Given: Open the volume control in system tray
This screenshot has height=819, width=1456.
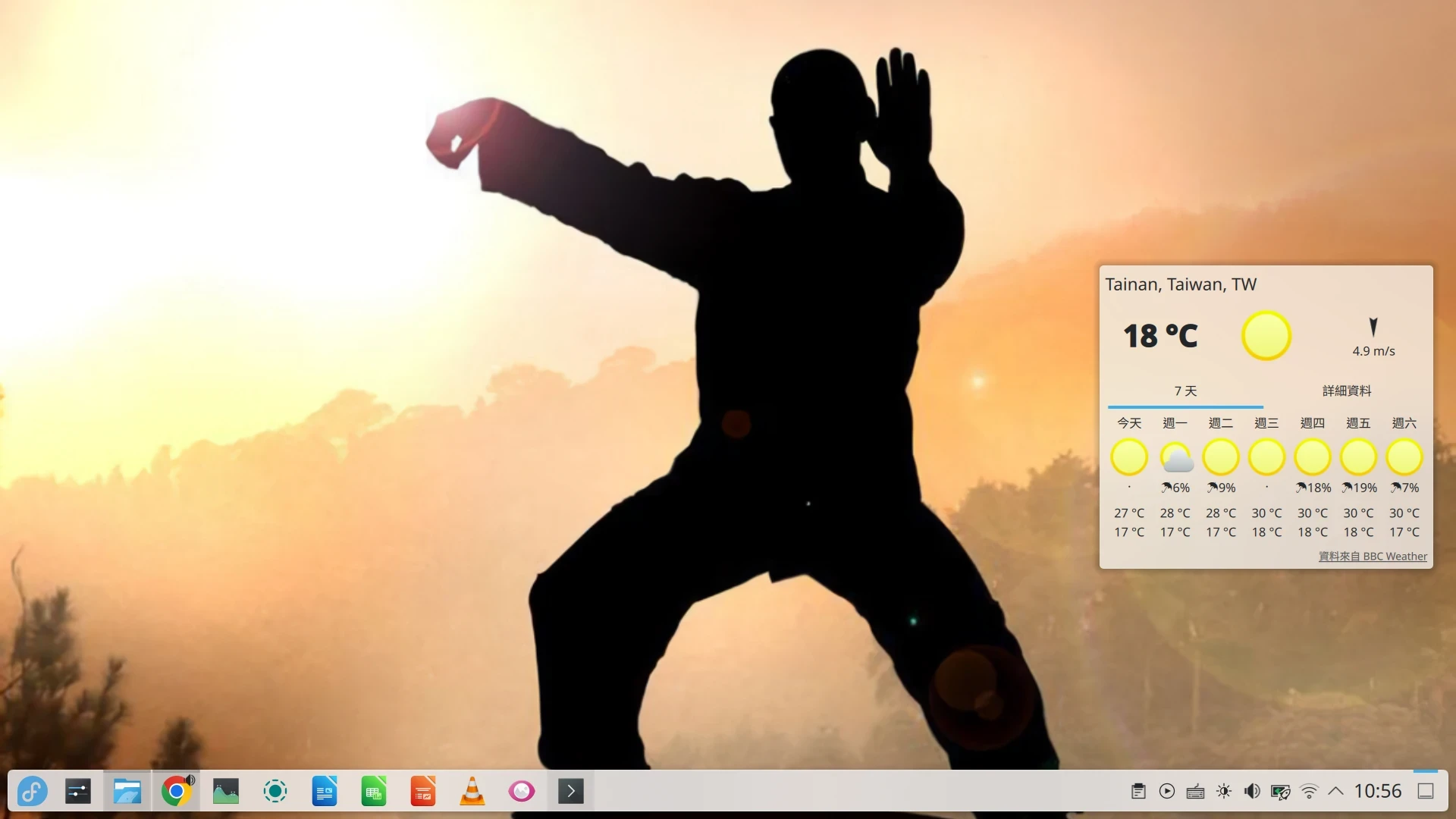Looking at the screenshot, I should pyautogui.click(x=1252, y=791).
